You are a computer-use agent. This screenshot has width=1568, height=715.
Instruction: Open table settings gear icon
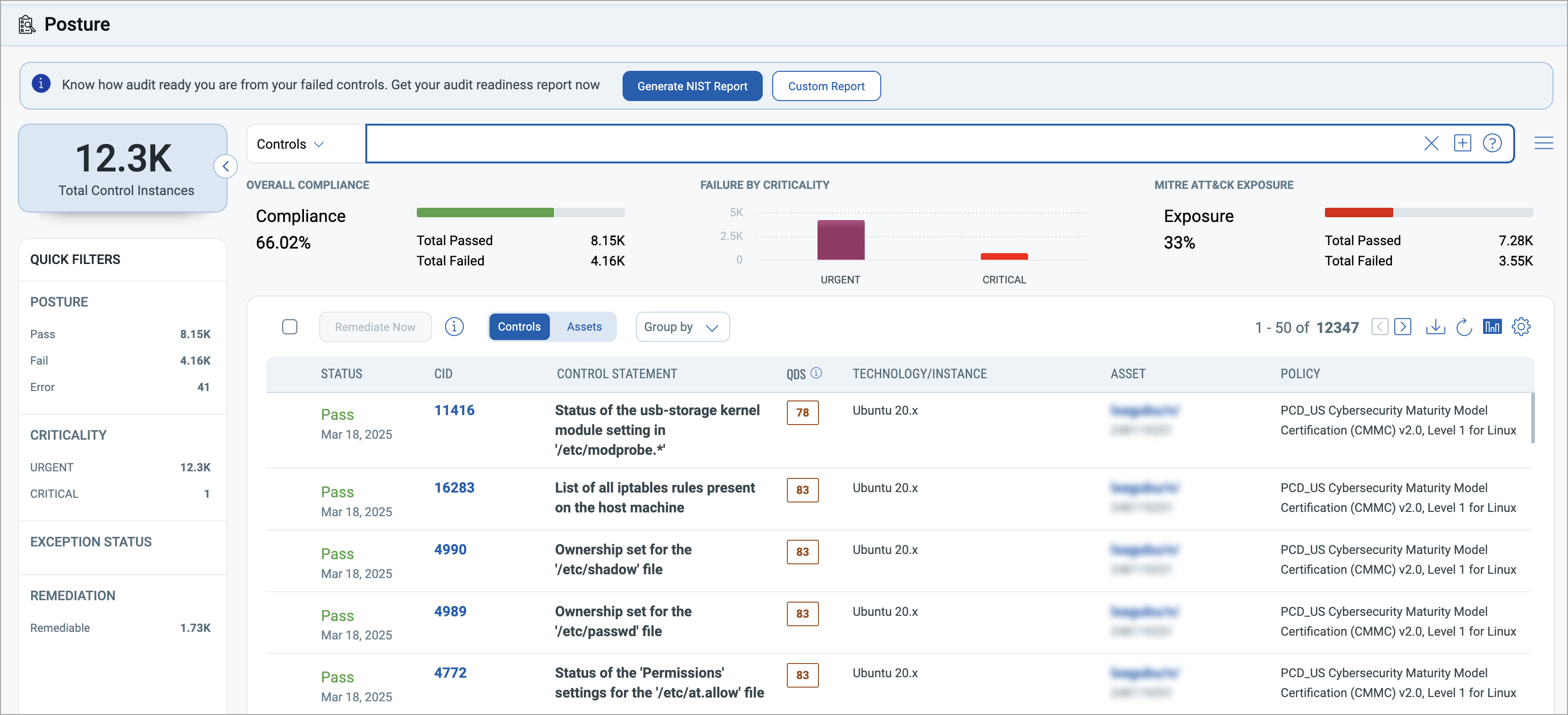coord(1520,327)
